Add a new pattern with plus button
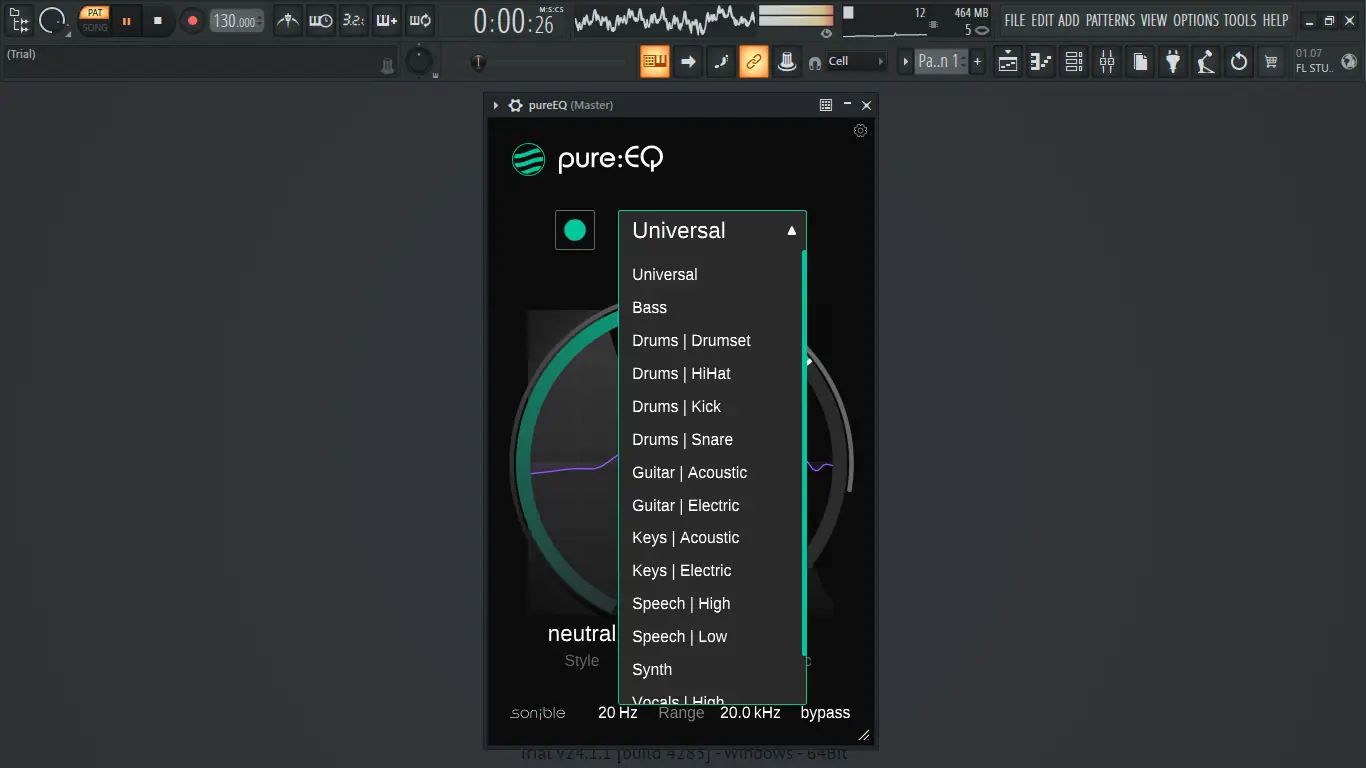The width and height of the screenshot is (1366, 768). (977, 62)
